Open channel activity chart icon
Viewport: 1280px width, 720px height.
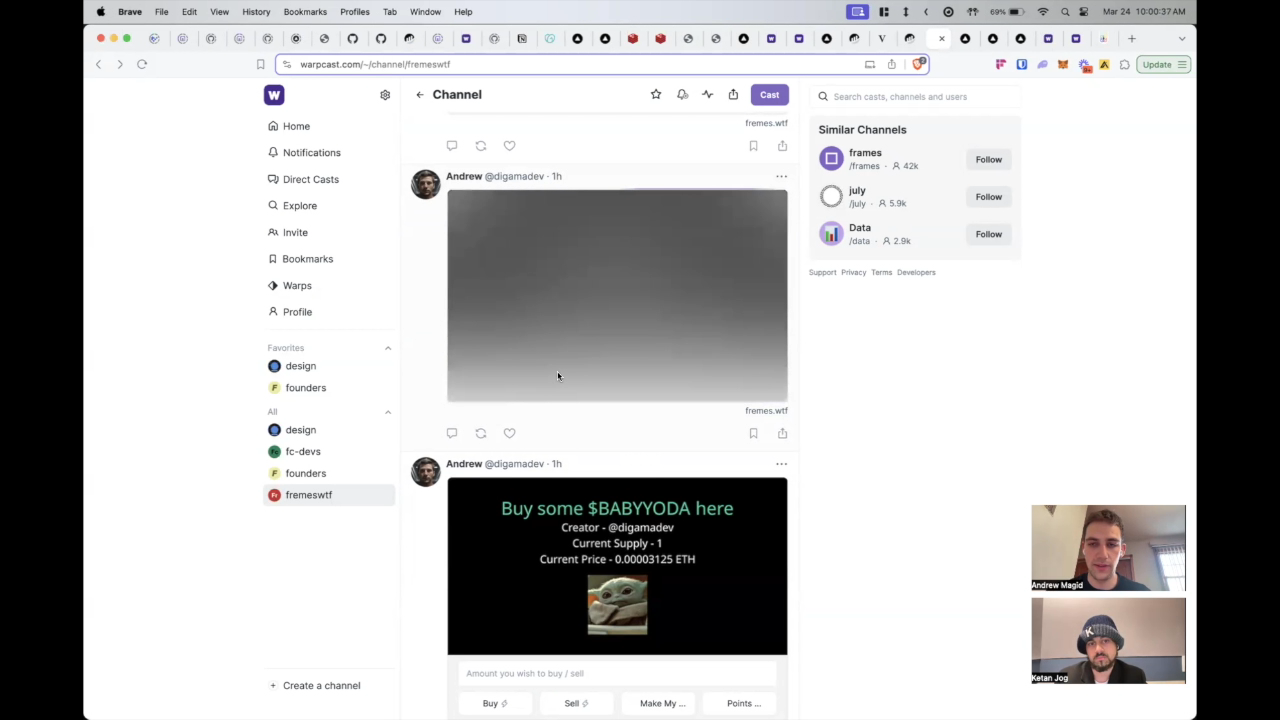[x=708, y=94]
